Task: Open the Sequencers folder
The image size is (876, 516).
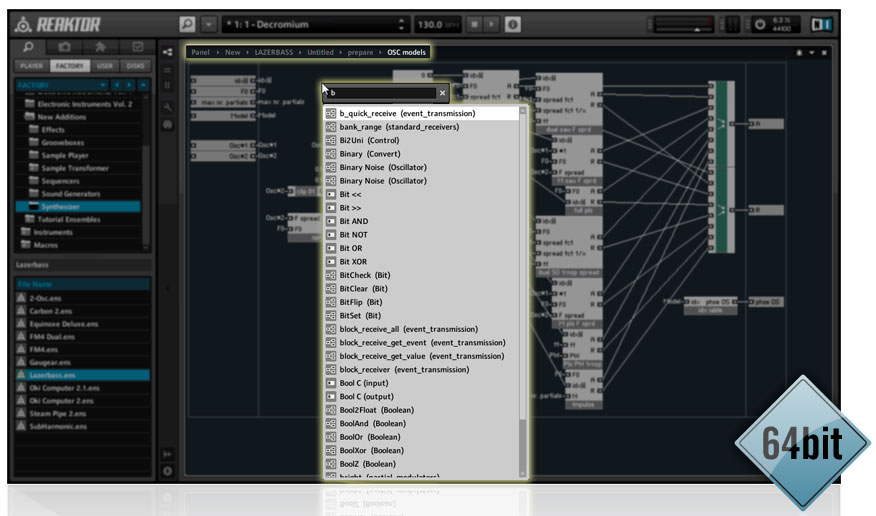Action: click(x=55, y=181)
